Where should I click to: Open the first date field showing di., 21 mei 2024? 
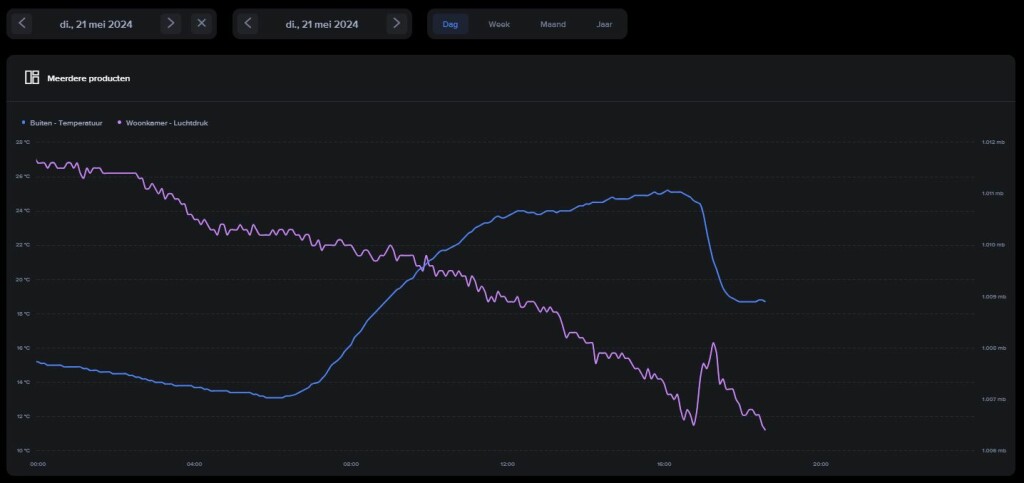coord(97,23)
